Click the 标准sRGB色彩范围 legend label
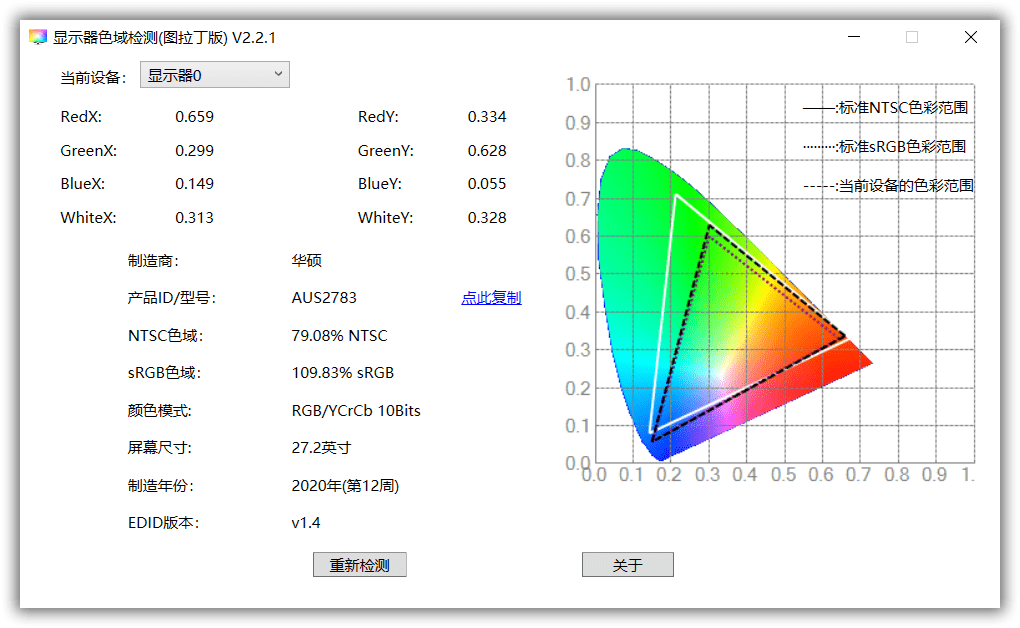 tap(900, 145)
